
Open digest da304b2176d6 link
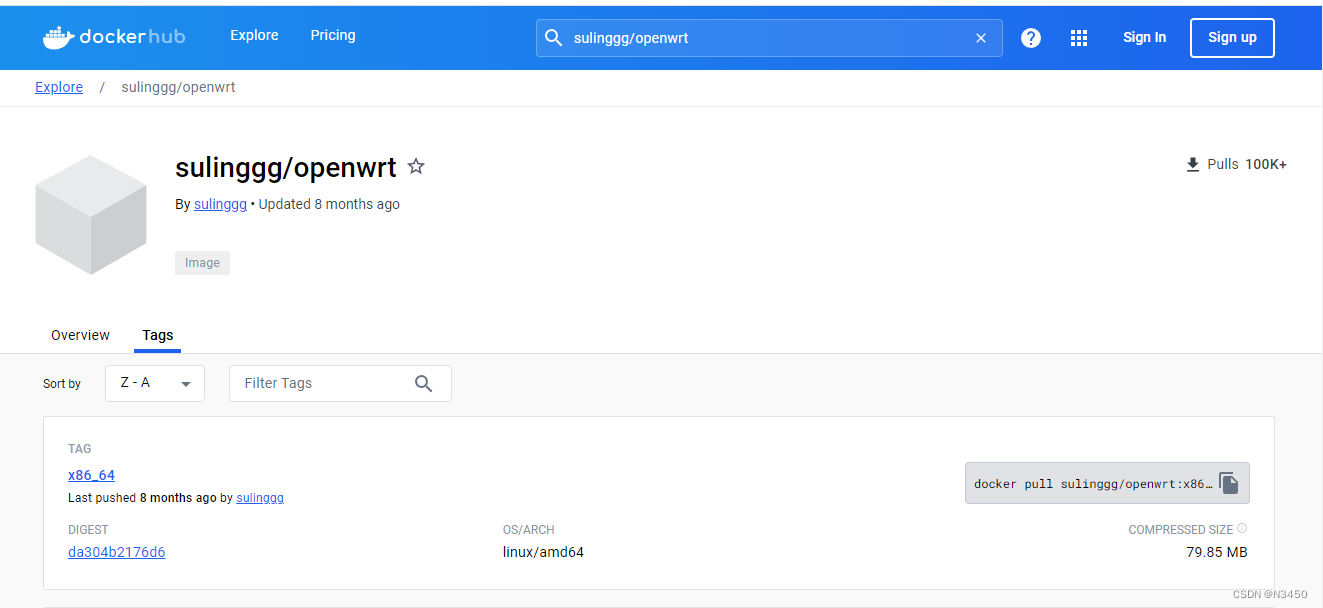116,552
